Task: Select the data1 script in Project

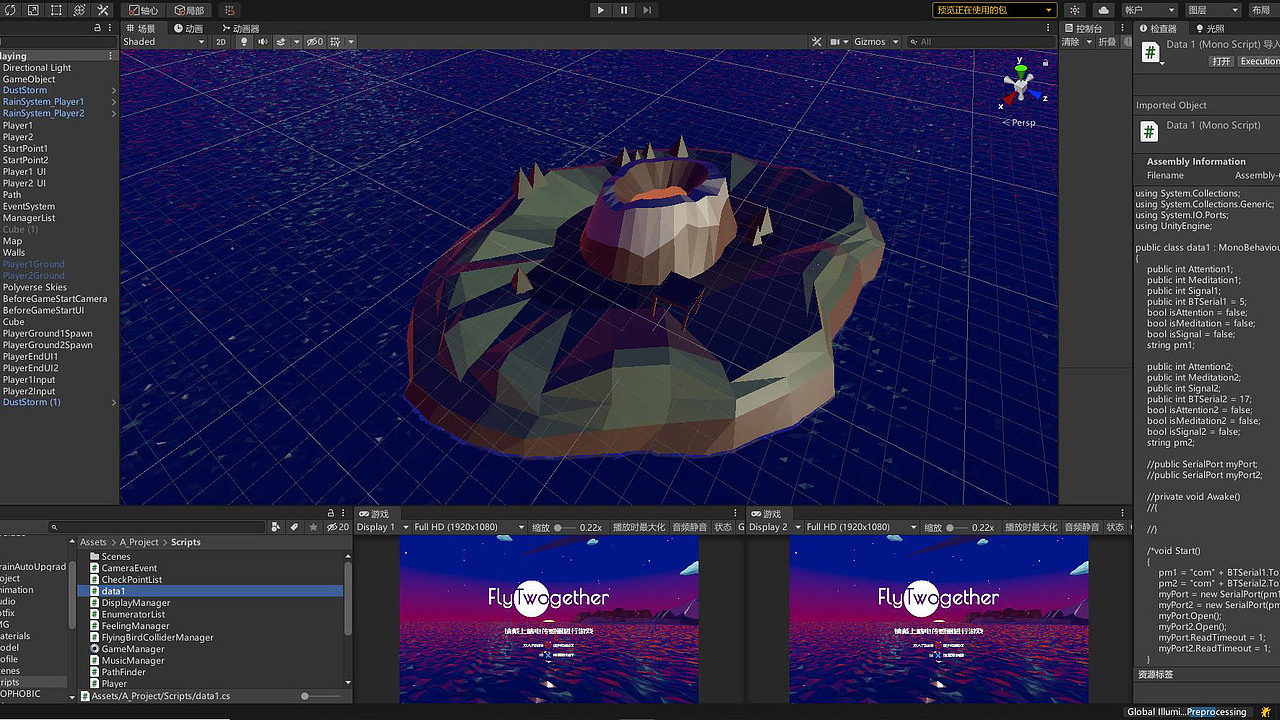Action: pos(210,591)
